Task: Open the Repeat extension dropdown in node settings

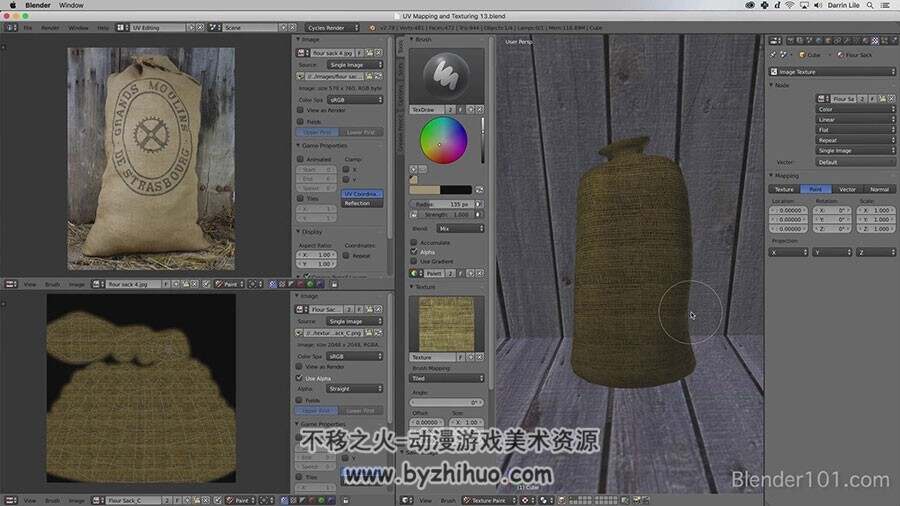Action: coord(855,140)
